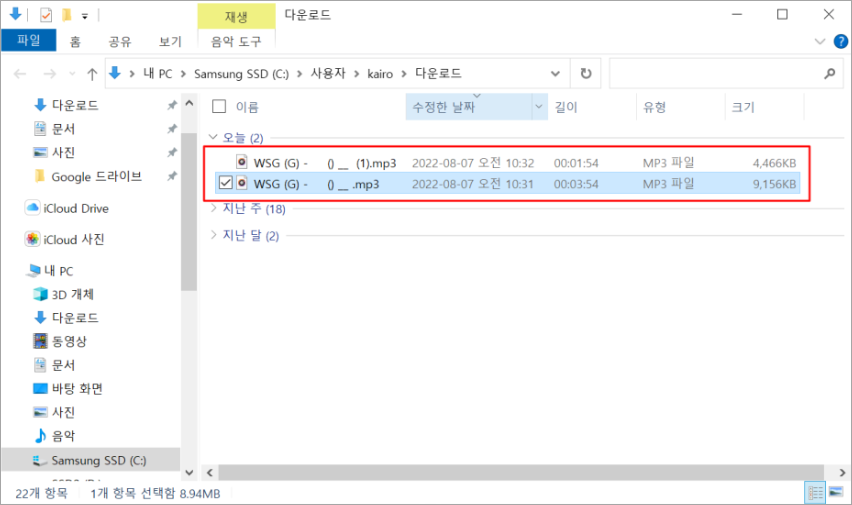Click the down arrow of navigation pane scrollbar

coord(189,472)
